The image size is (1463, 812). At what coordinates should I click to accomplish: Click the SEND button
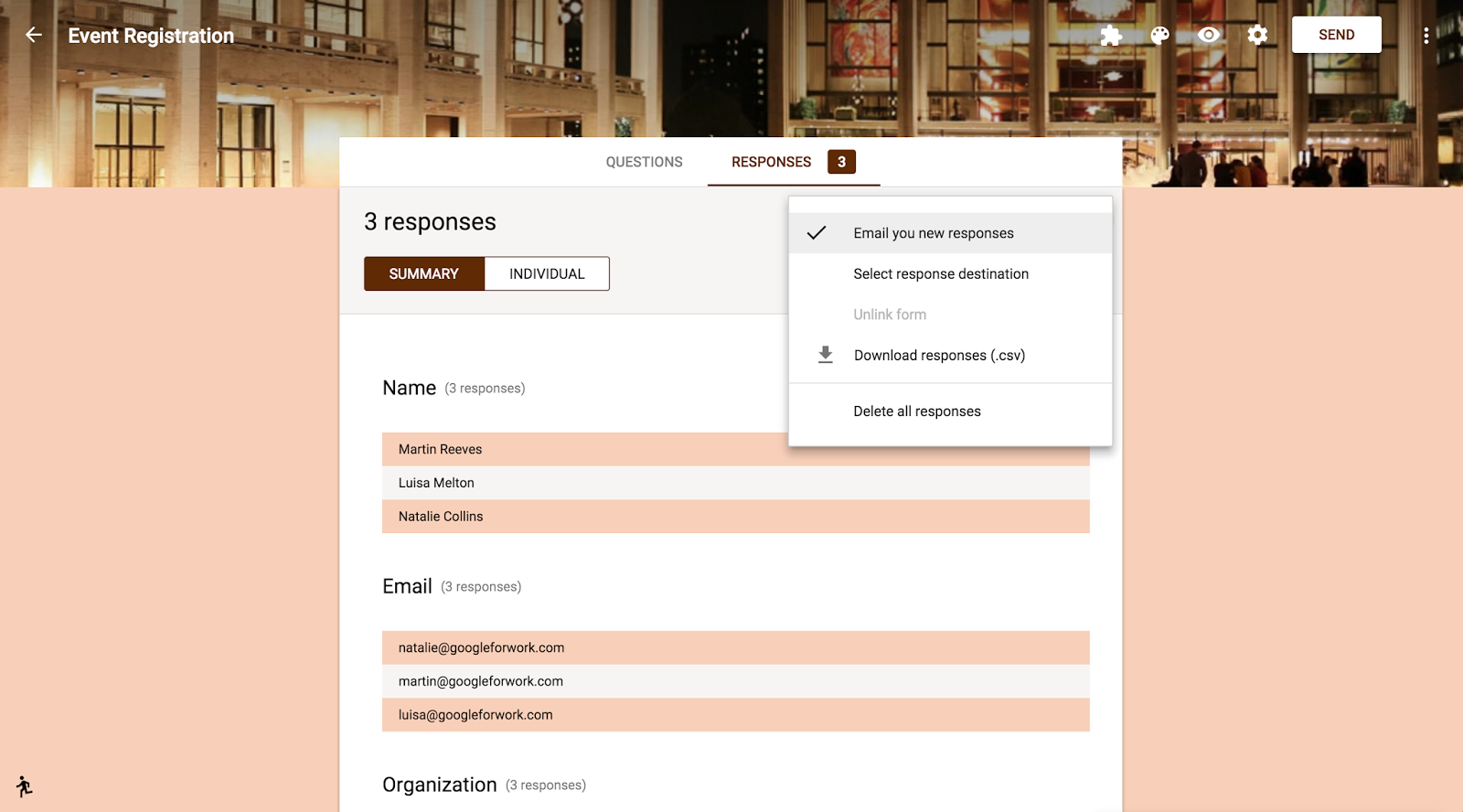pyautogui.click(x=1336, y=35)
